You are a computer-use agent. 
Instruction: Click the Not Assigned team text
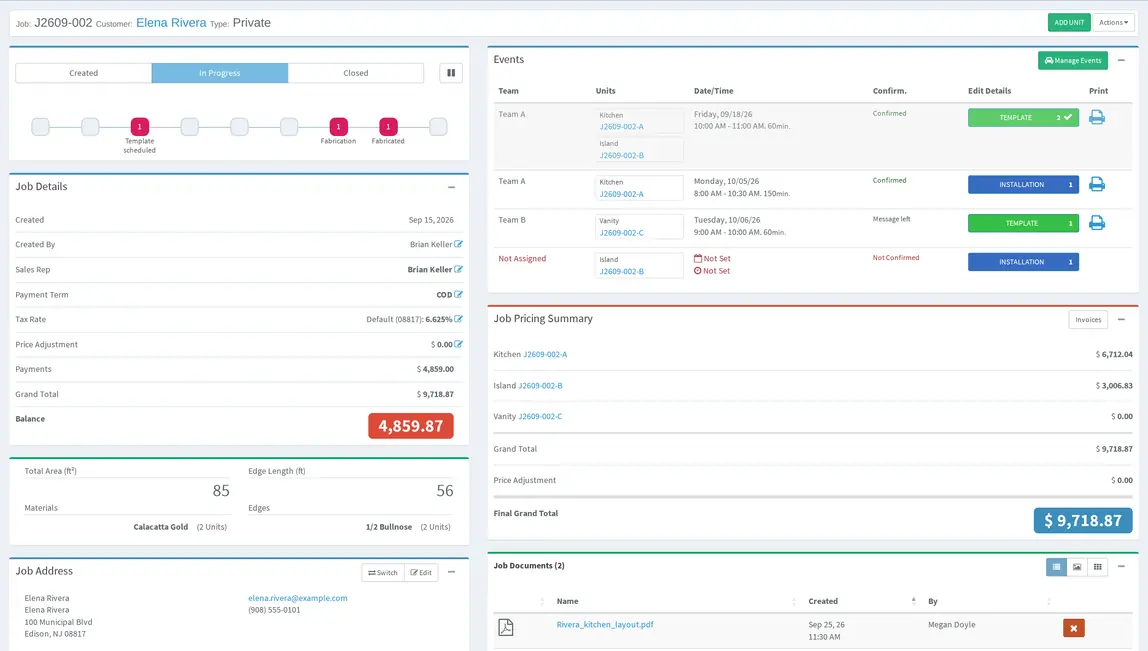click(x=522, y=258)
